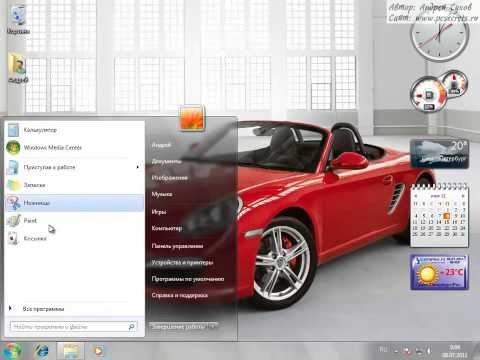Viewport: 480px width, 360px height.
Task: Click the Завершение работы button
Action: click(178, 326)
